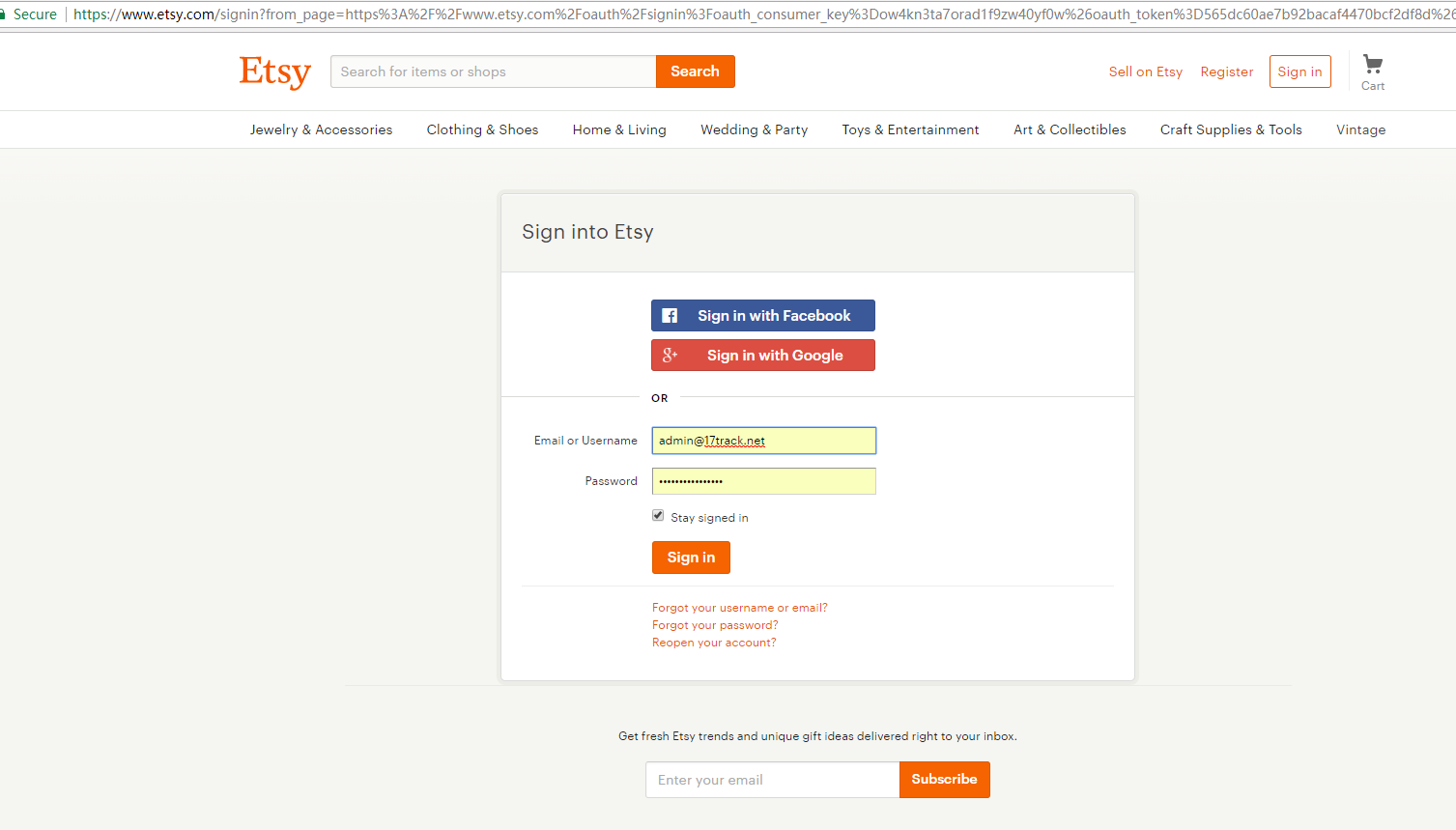Open Home & Living category
The width and height of the screenshot is (1456, 830).
coord(619,129)
